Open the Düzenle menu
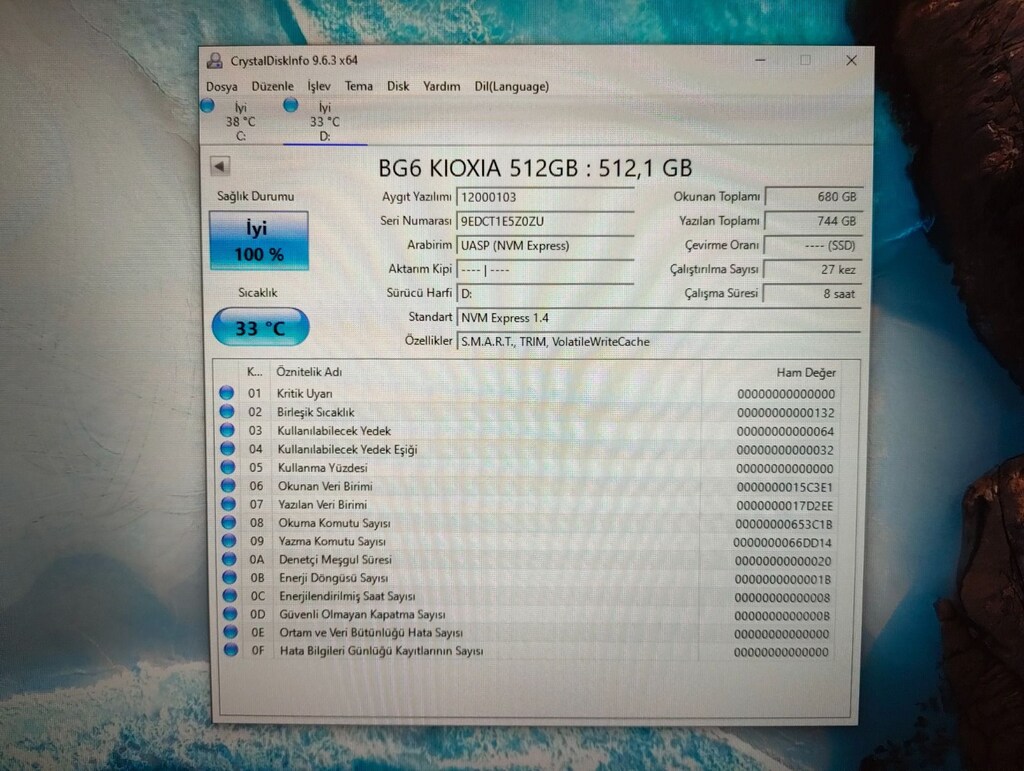1024x771 pixels. (272, 86)
